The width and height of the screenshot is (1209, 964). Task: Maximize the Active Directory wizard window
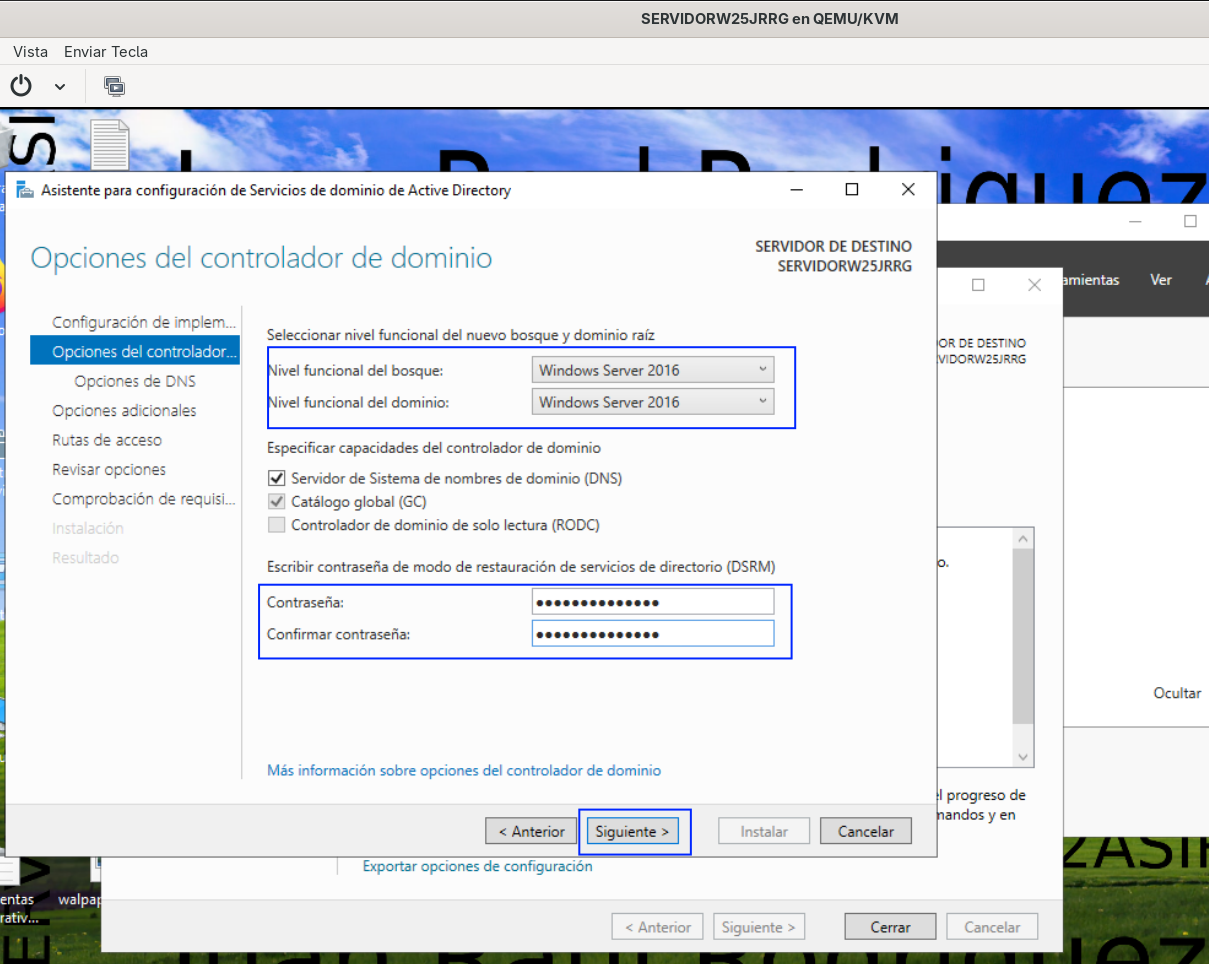[852, 189]
